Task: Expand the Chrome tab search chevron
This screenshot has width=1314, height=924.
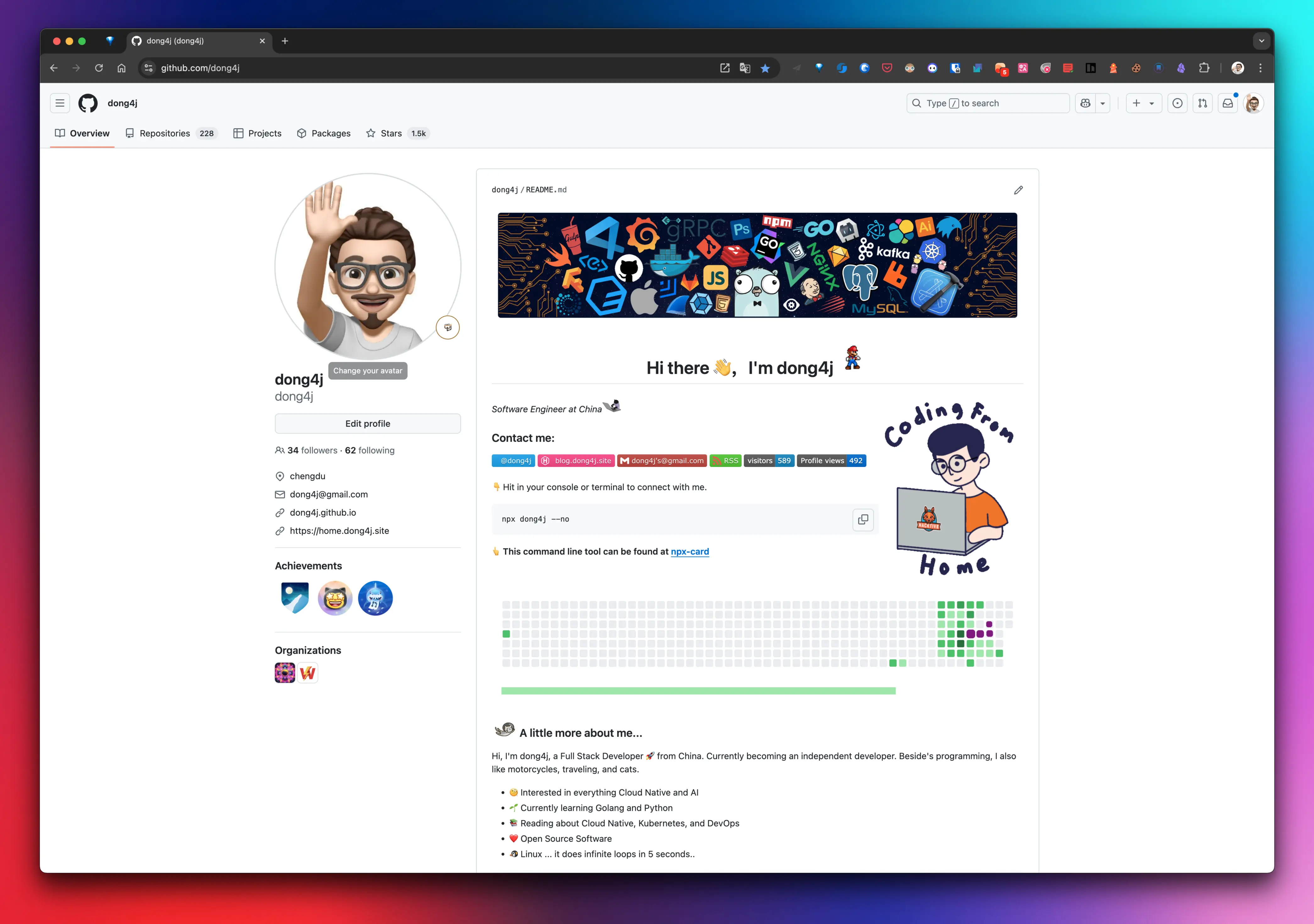Action: point(1261,41)
